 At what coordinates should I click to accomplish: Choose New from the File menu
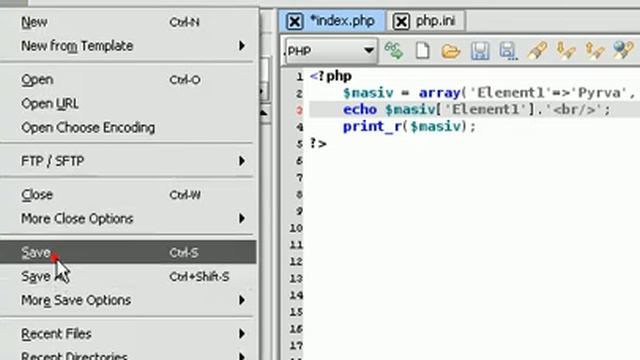(x=128, y=22)
